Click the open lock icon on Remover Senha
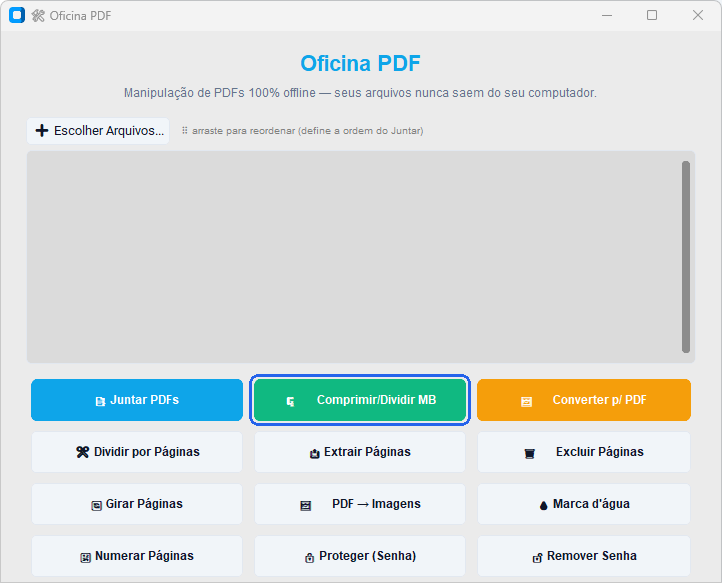722x583 pixels. tap(537, 558)
